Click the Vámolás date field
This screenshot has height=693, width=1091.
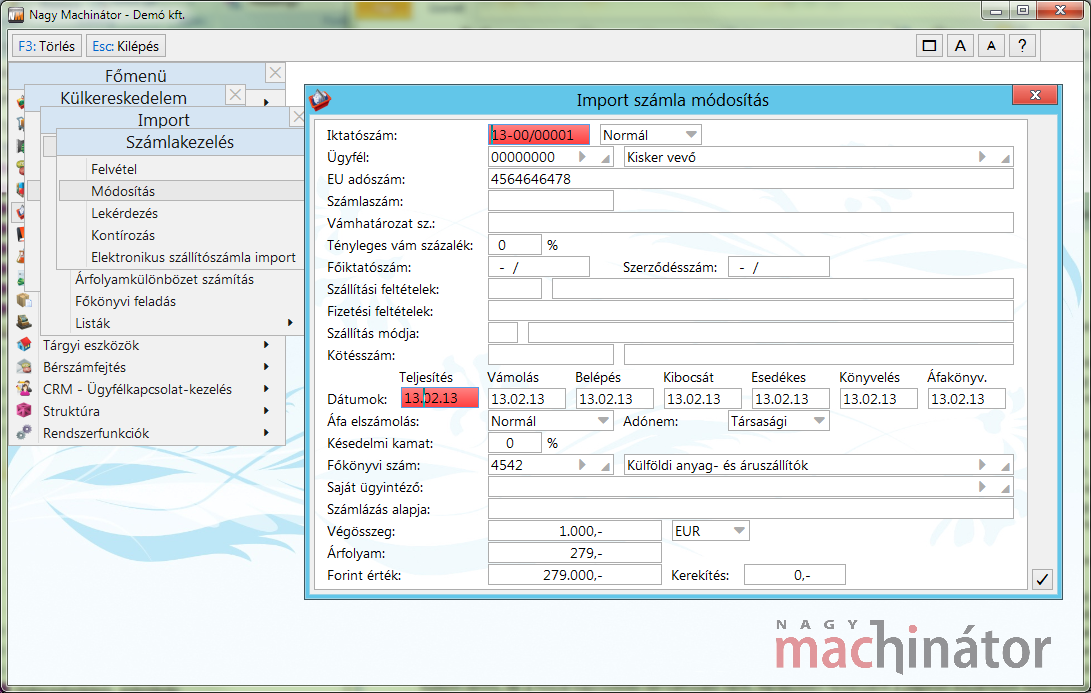click(527, 399)
